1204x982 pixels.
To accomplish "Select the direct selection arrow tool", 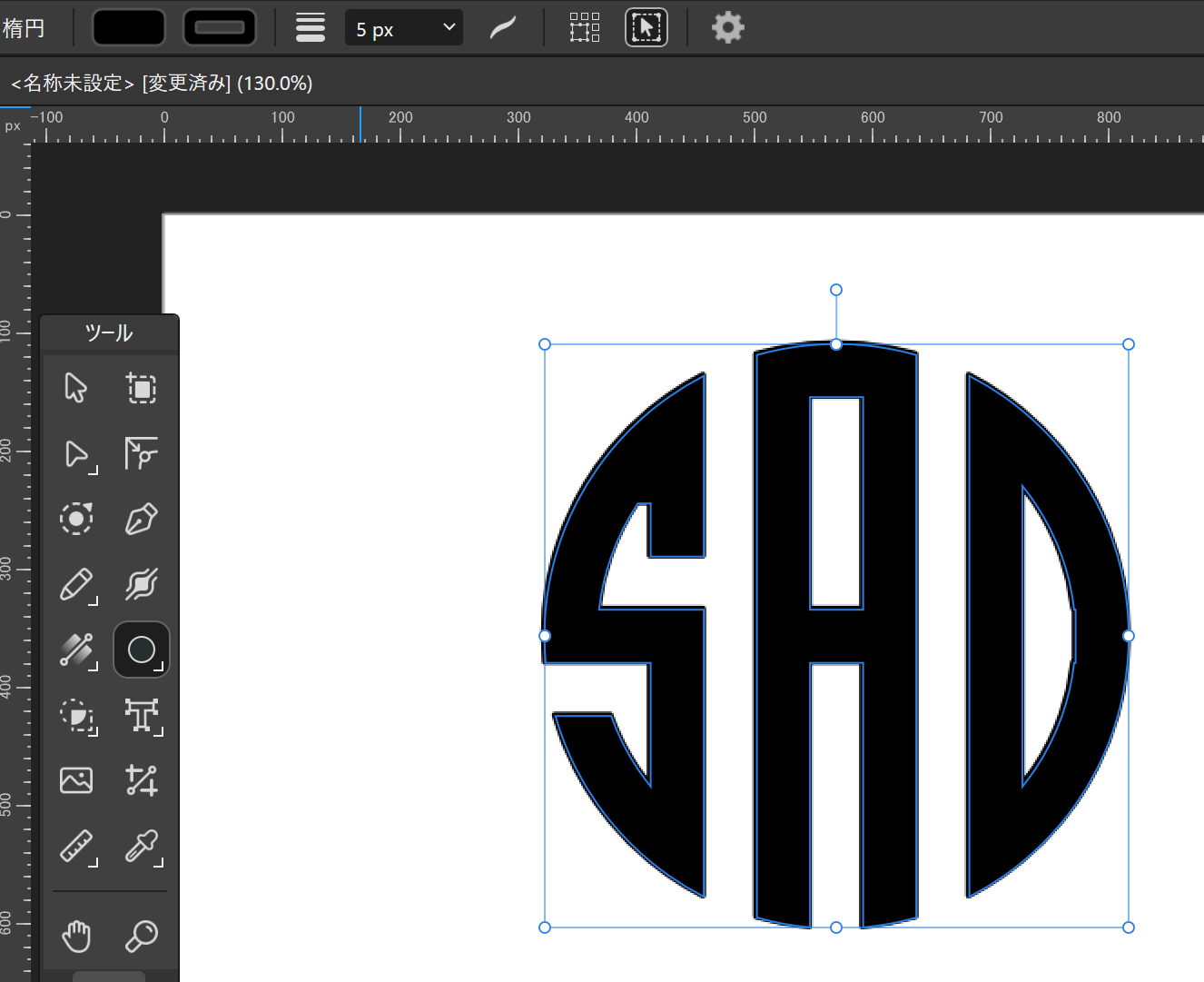I will click(76, 454).
